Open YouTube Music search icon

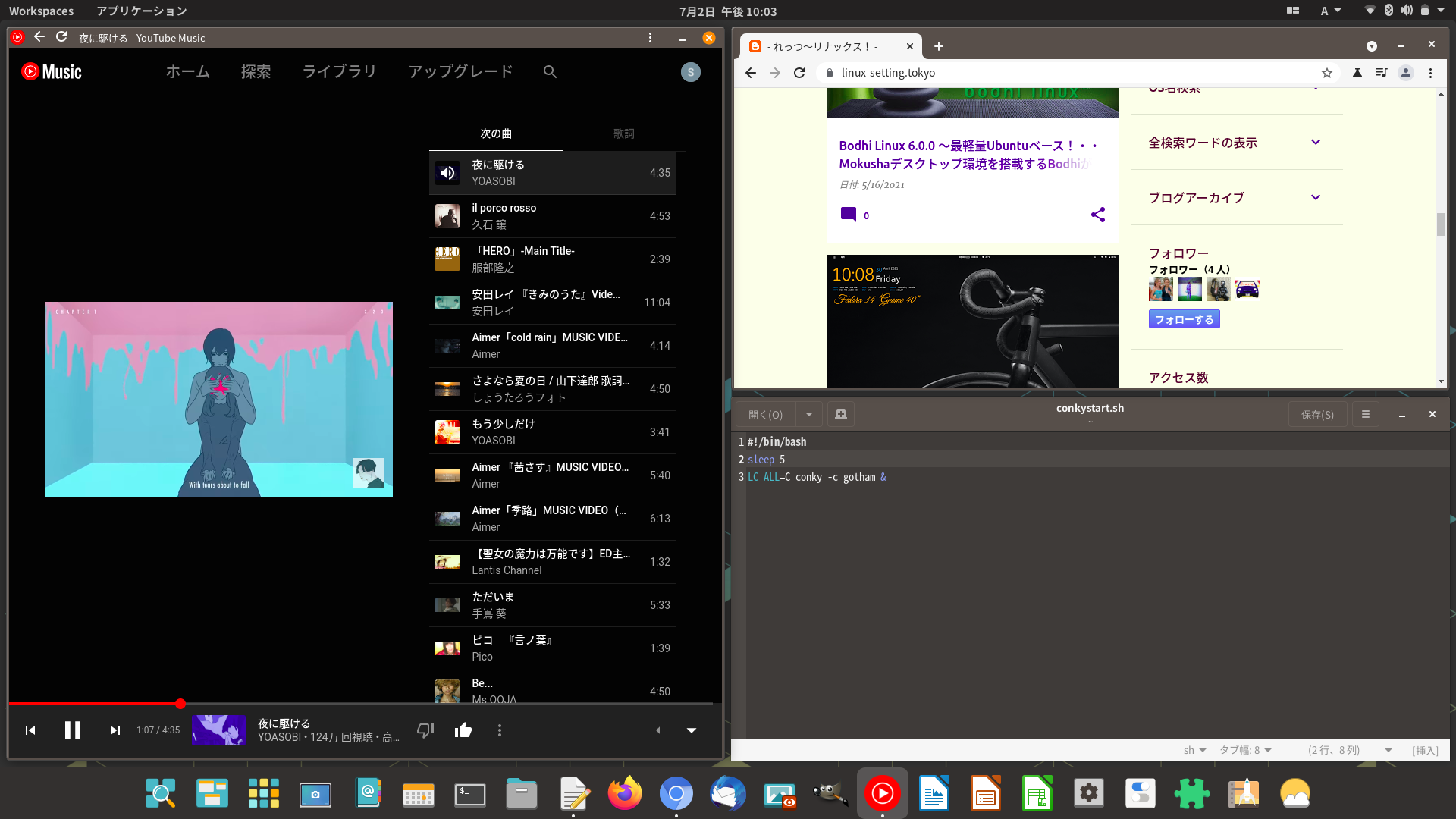coord(550,71)
